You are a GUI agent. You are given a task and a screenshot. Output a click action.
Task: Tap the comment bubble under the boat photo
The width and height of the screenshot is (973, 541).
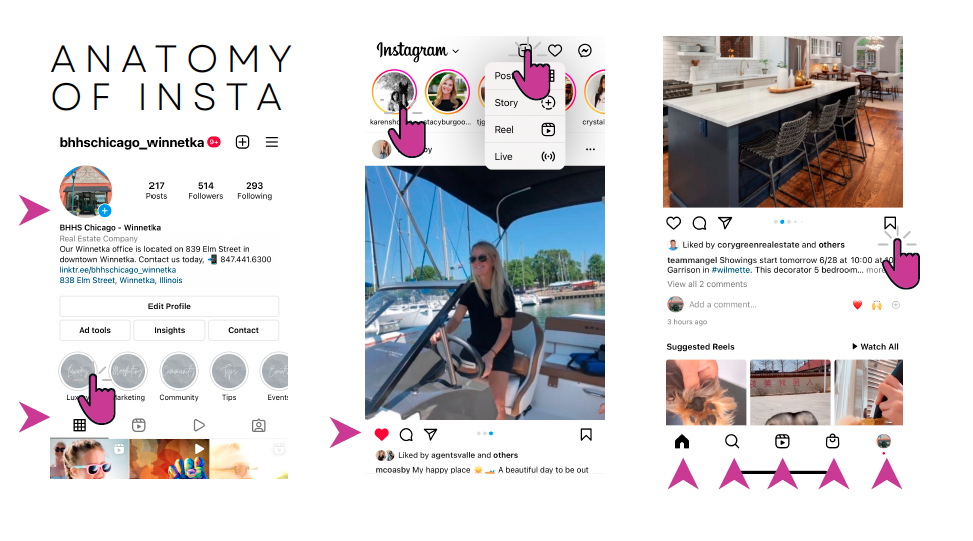(x=406, y=434)
